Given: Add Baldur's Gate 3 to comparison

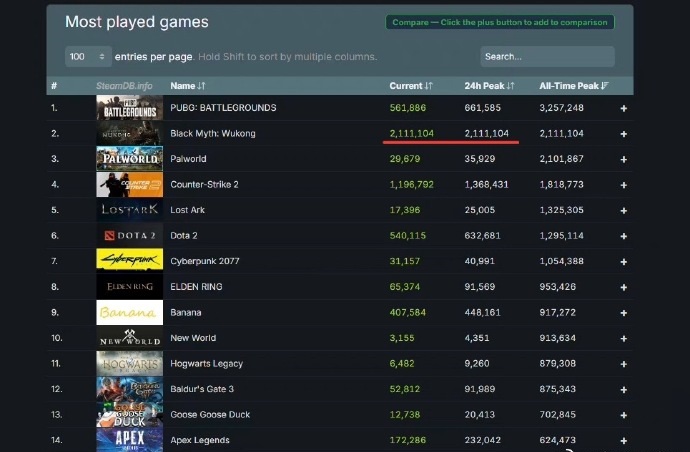Looking at the screenshot, I should coord(624,390).
